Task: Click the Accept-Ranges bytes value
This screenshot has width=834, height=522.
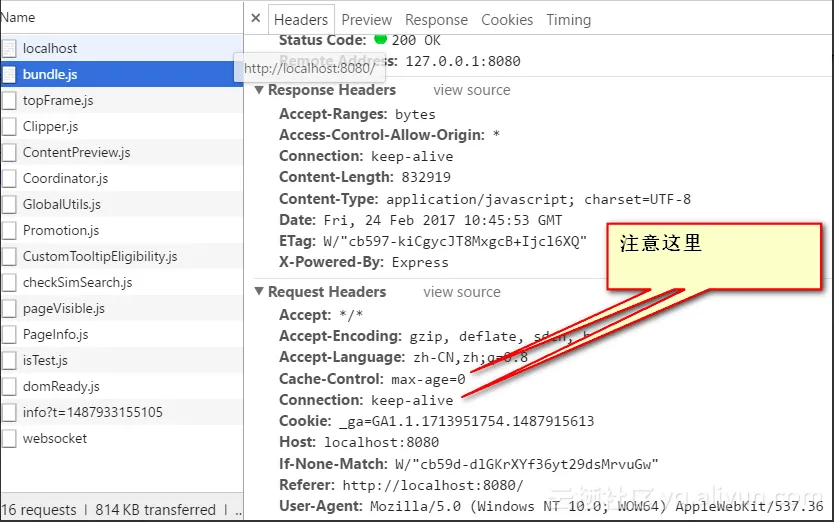Action: tap(415, 114)
